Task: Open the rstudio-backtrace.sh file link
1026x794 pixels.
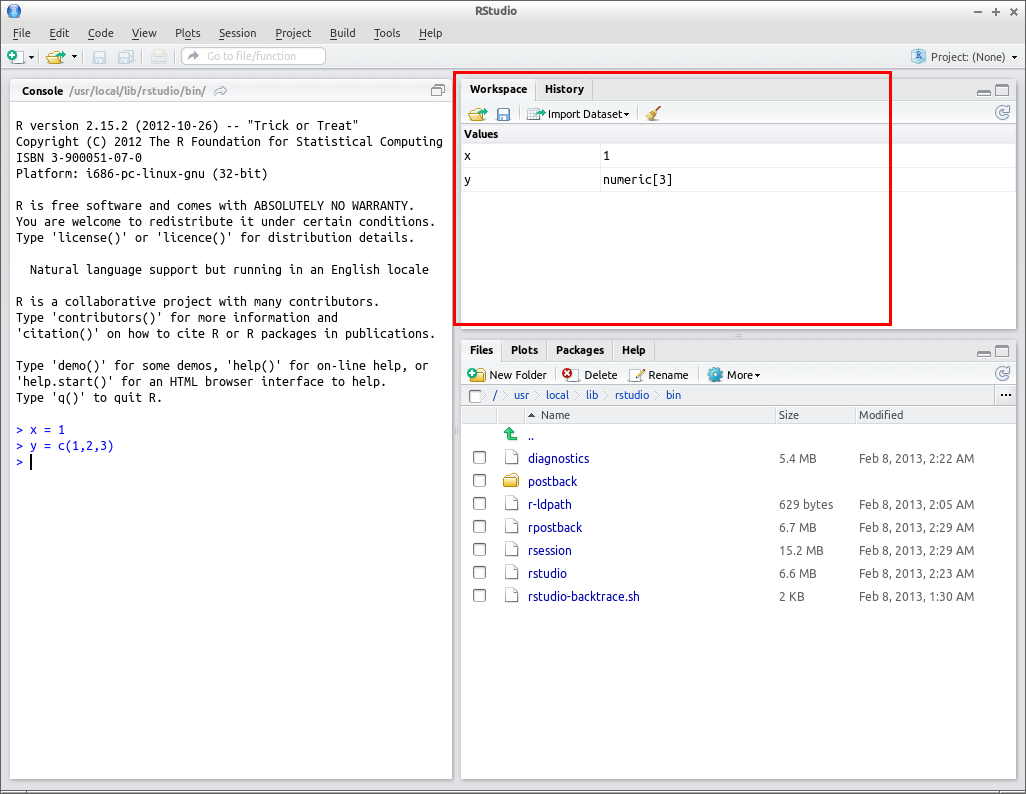Action: pyautogui.click(x=584, y=596)
